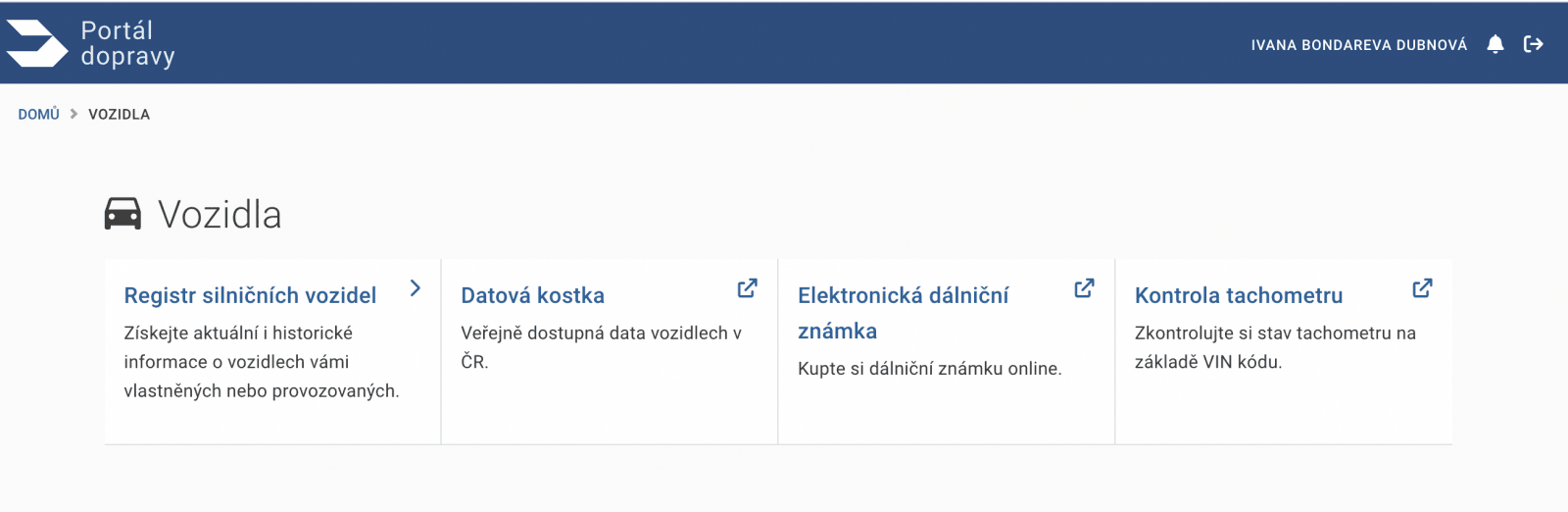Select VOZIDLA breadcrumb item
Image resolution: width=1568 pixels, height=512 pixels.
click(x=120, y=114)
